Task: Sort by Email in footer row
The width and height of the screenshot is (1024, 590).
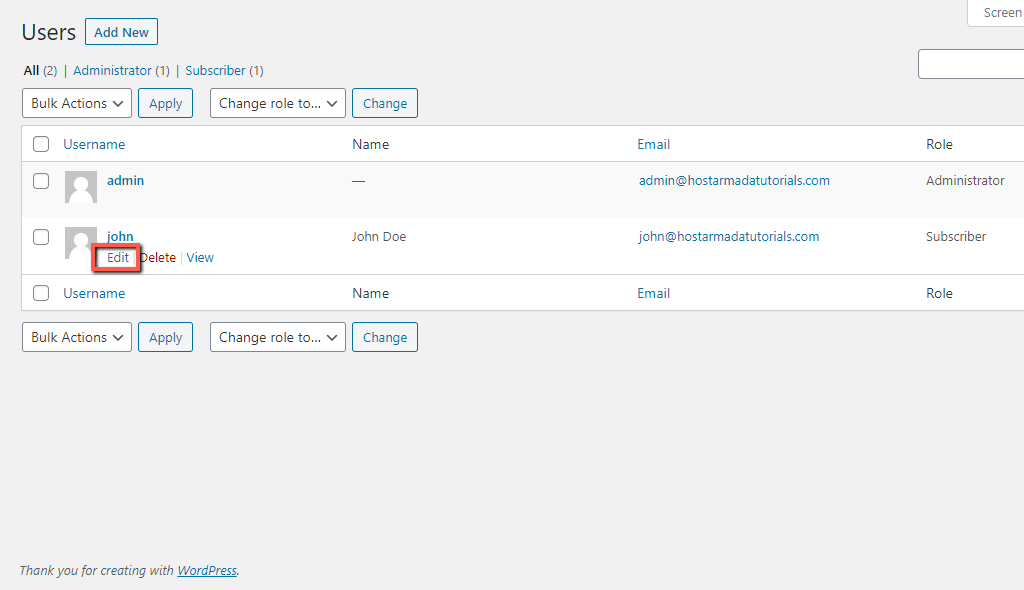Action: click(654, 293)
